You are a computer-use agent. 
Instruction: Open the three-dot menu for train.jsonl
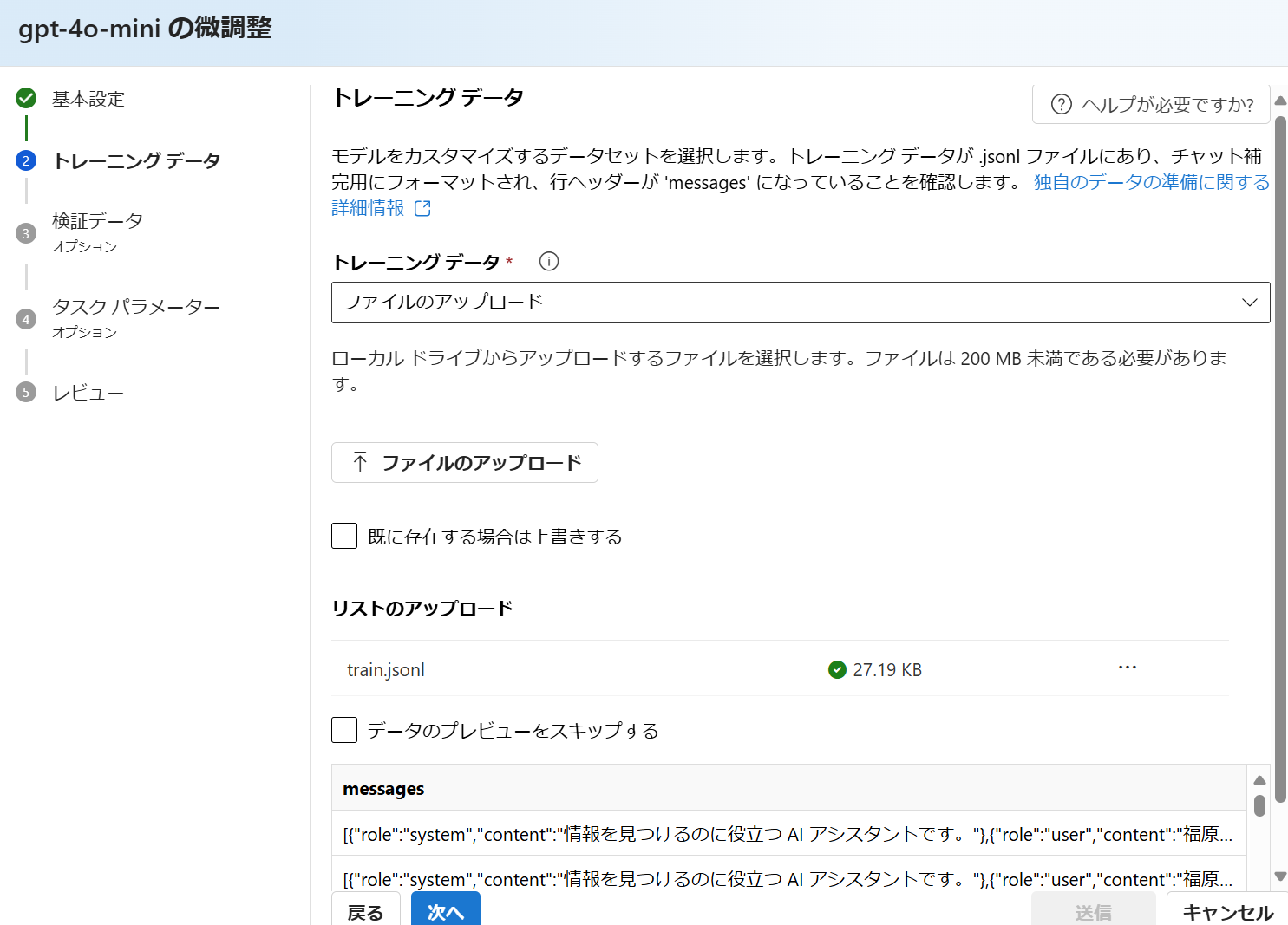(1127, 668)
